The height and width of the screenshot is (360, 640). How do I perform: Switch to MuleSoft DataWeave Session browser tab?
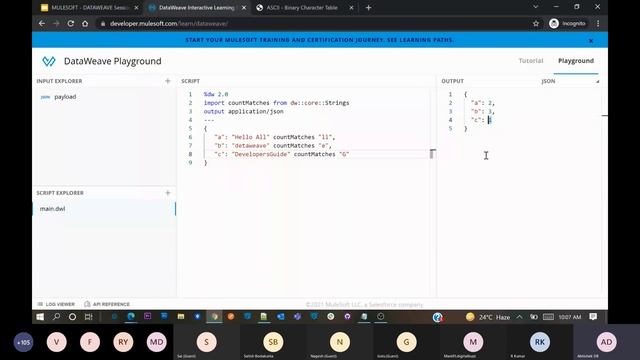pos(90,8)
